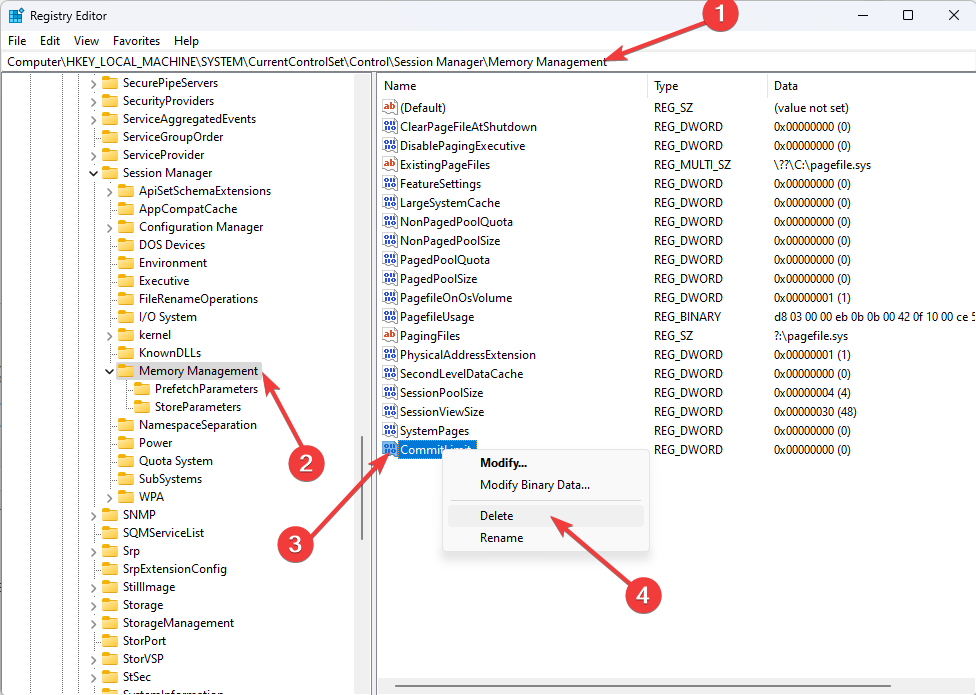Click the PagefileUsage binary value icon
This screenshot has height=695, width=976.
pyautogui.click(x=390, y=316)
